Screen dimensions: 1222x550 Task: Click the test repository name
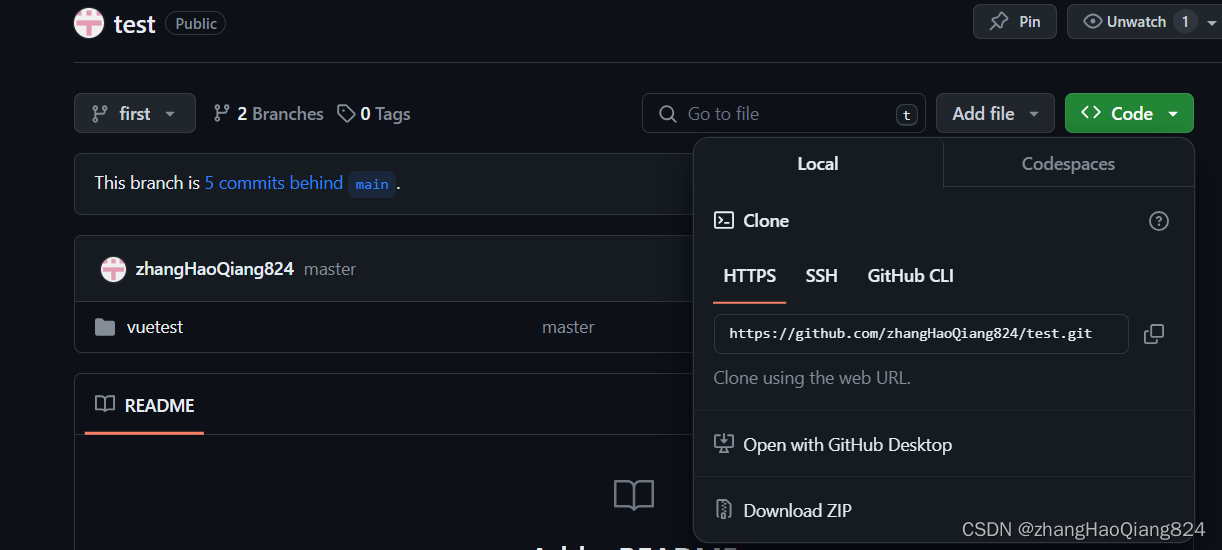pyautogui.click(x=134, y=24)
